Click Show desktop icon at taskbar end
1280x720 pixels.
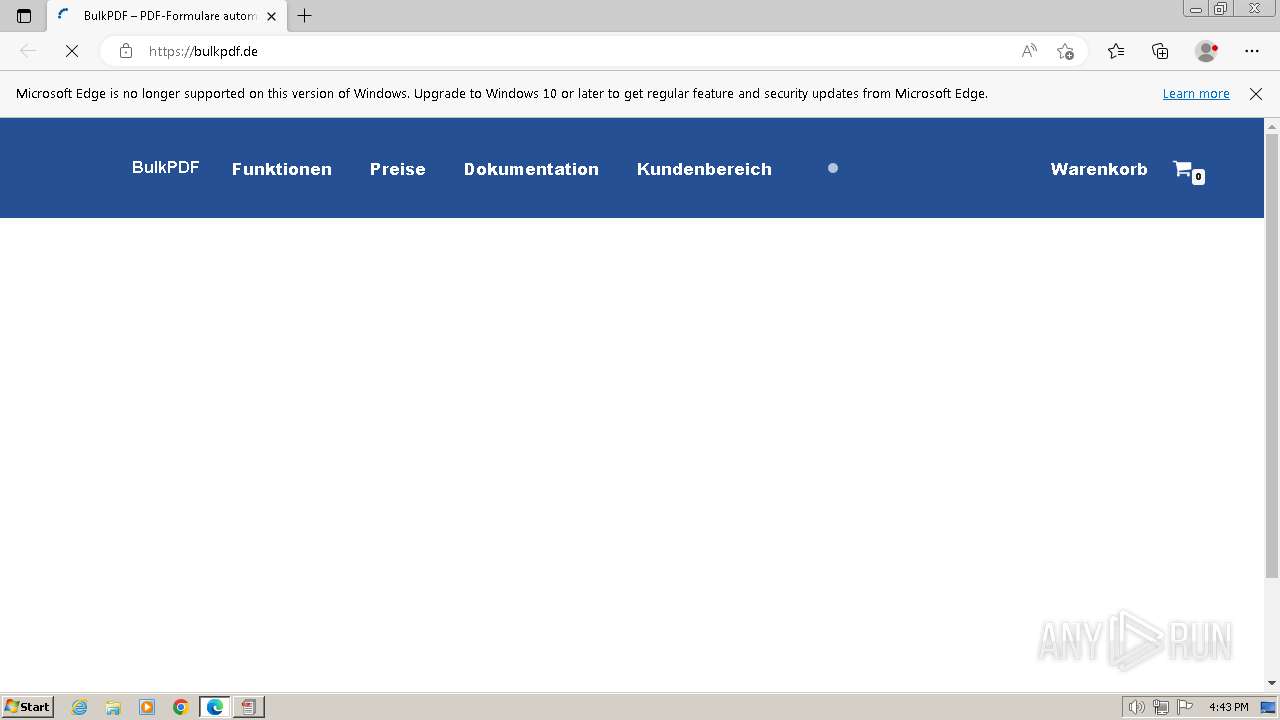(x=1268, y=707)
